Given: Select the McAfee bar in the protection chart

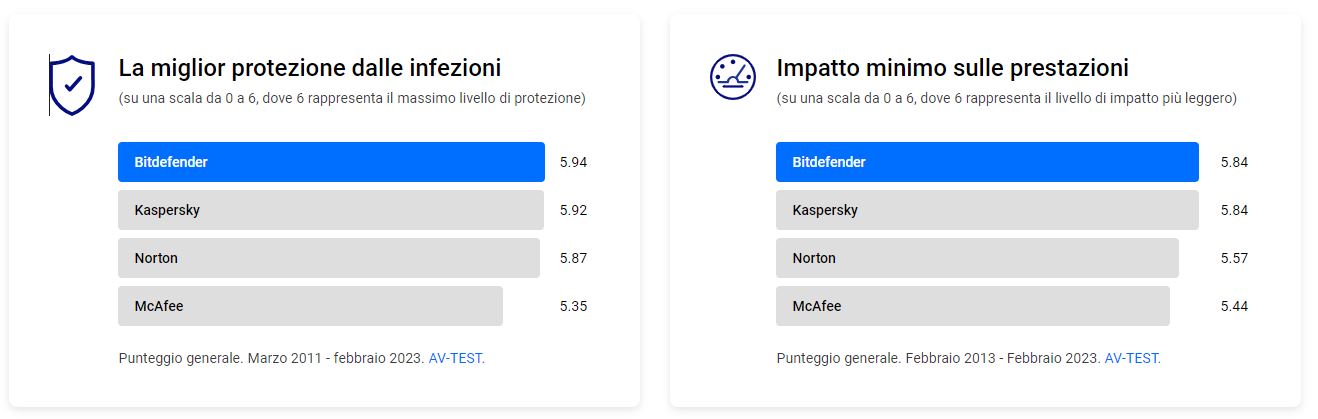Looking at the screenshot, I should tap(310, 306).
